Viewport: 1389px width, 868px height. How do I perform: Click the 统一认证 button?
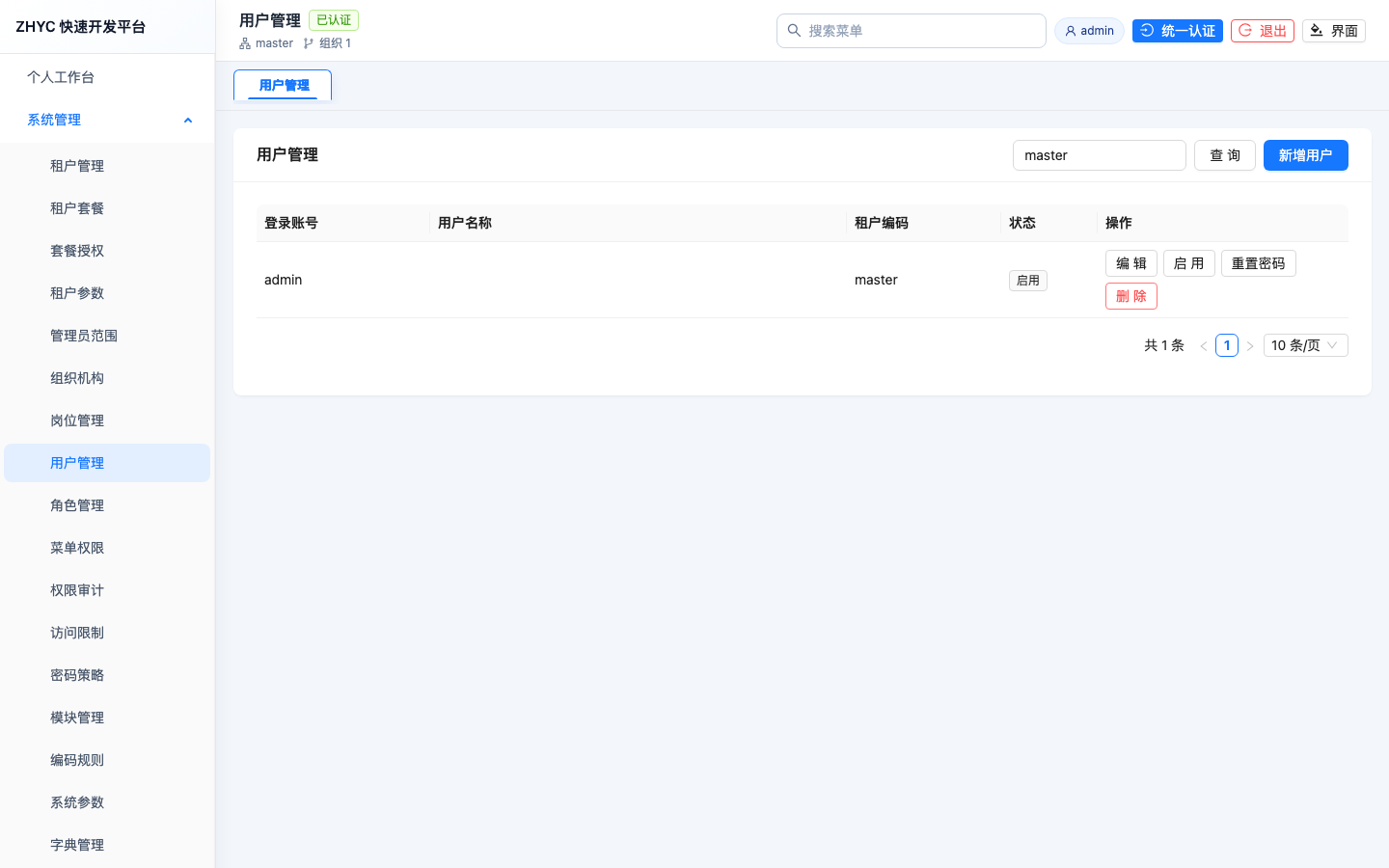[x=1178, y=31]
